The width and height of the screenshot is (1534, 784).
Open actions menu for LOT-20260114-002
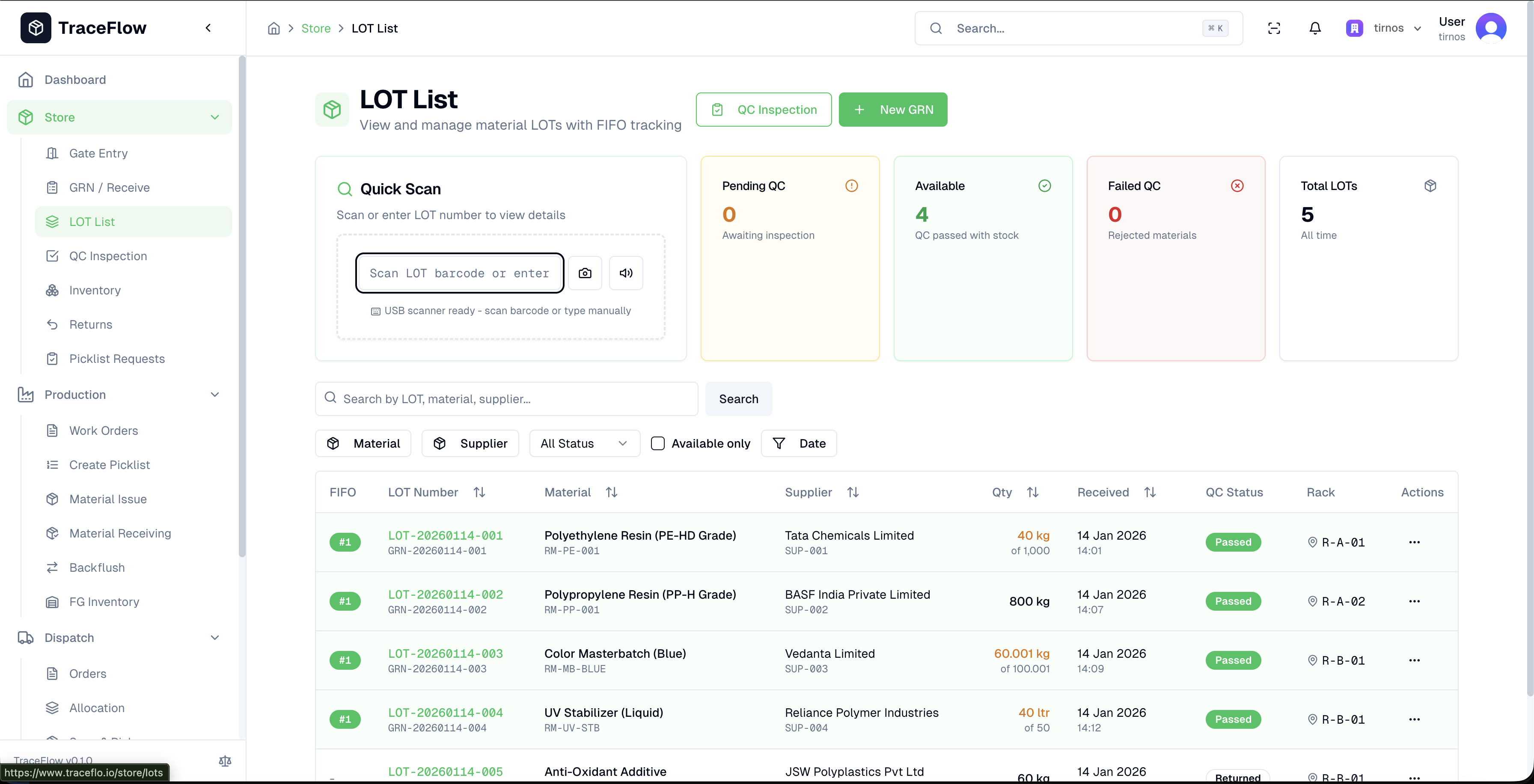coord(1414,601)
